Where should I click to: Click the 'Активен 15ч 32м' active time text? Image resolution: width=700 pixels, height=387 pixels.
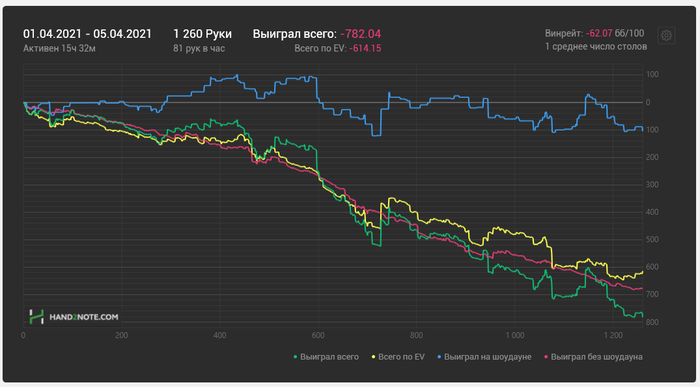59,48
